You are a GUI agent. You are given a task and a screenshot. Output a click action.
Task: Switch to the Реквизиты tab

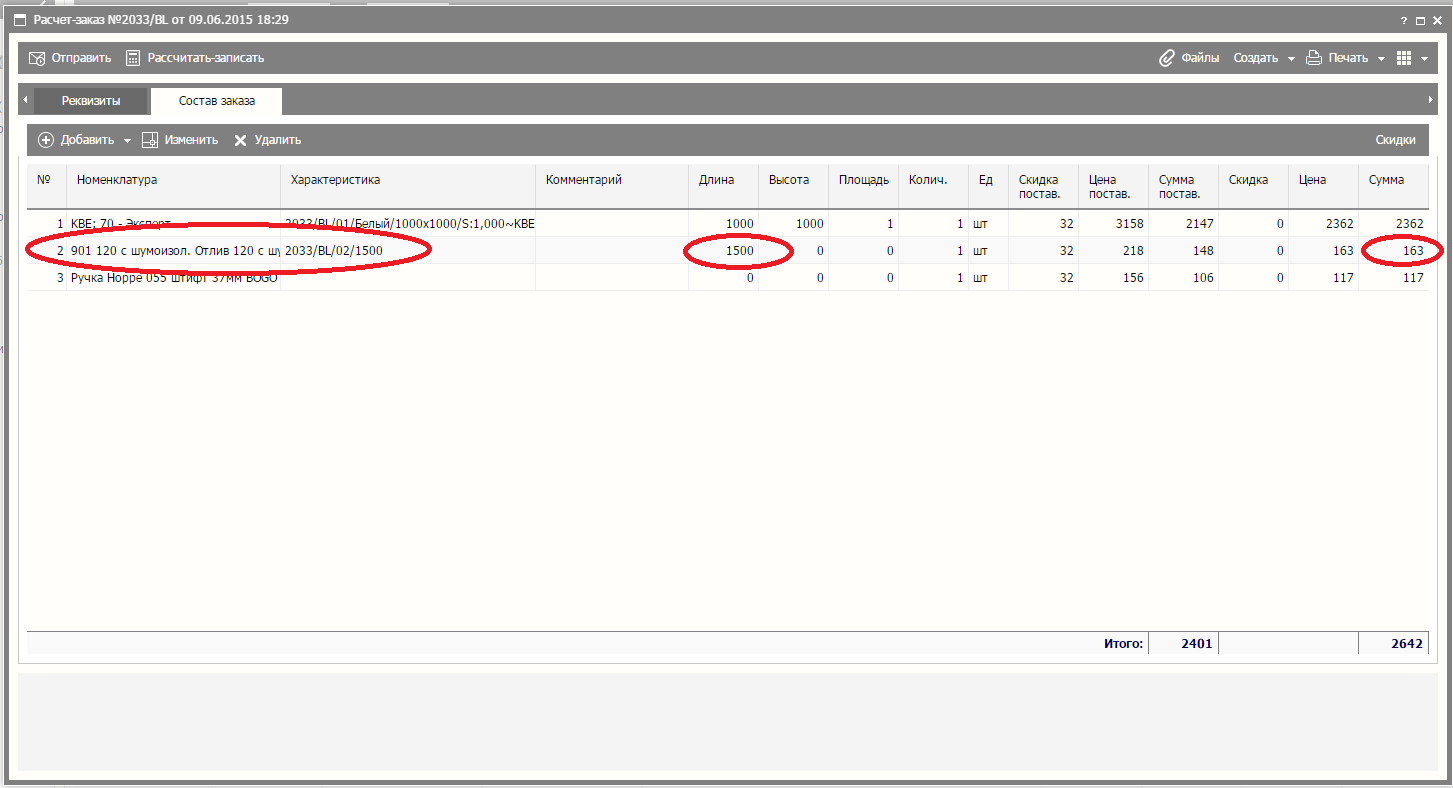pos(91,101)
